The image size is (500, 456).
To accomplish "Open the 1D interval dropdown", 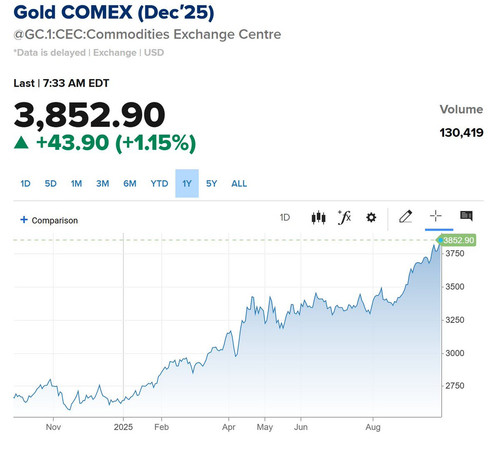I will (285, 218).
